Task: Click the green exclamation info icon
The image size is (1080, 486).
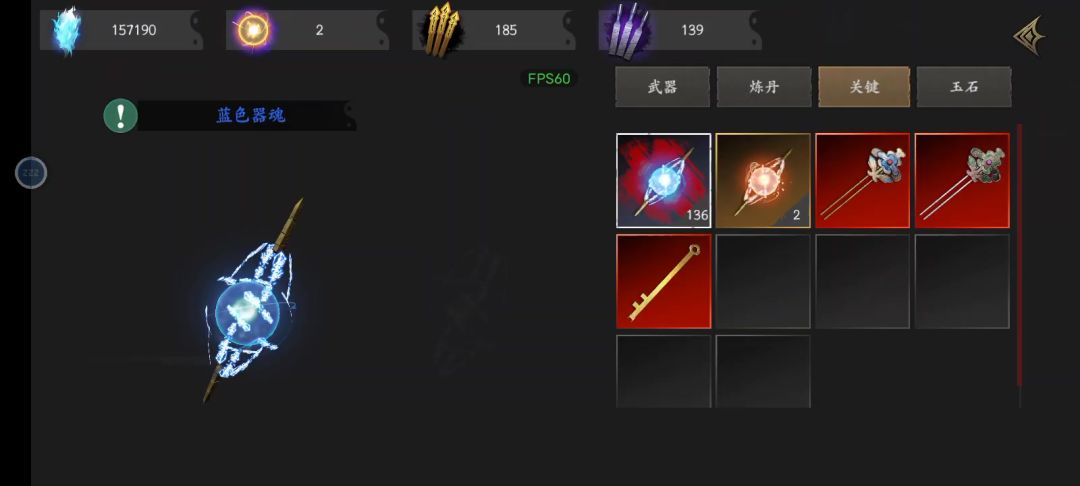Action: (121, 116)
